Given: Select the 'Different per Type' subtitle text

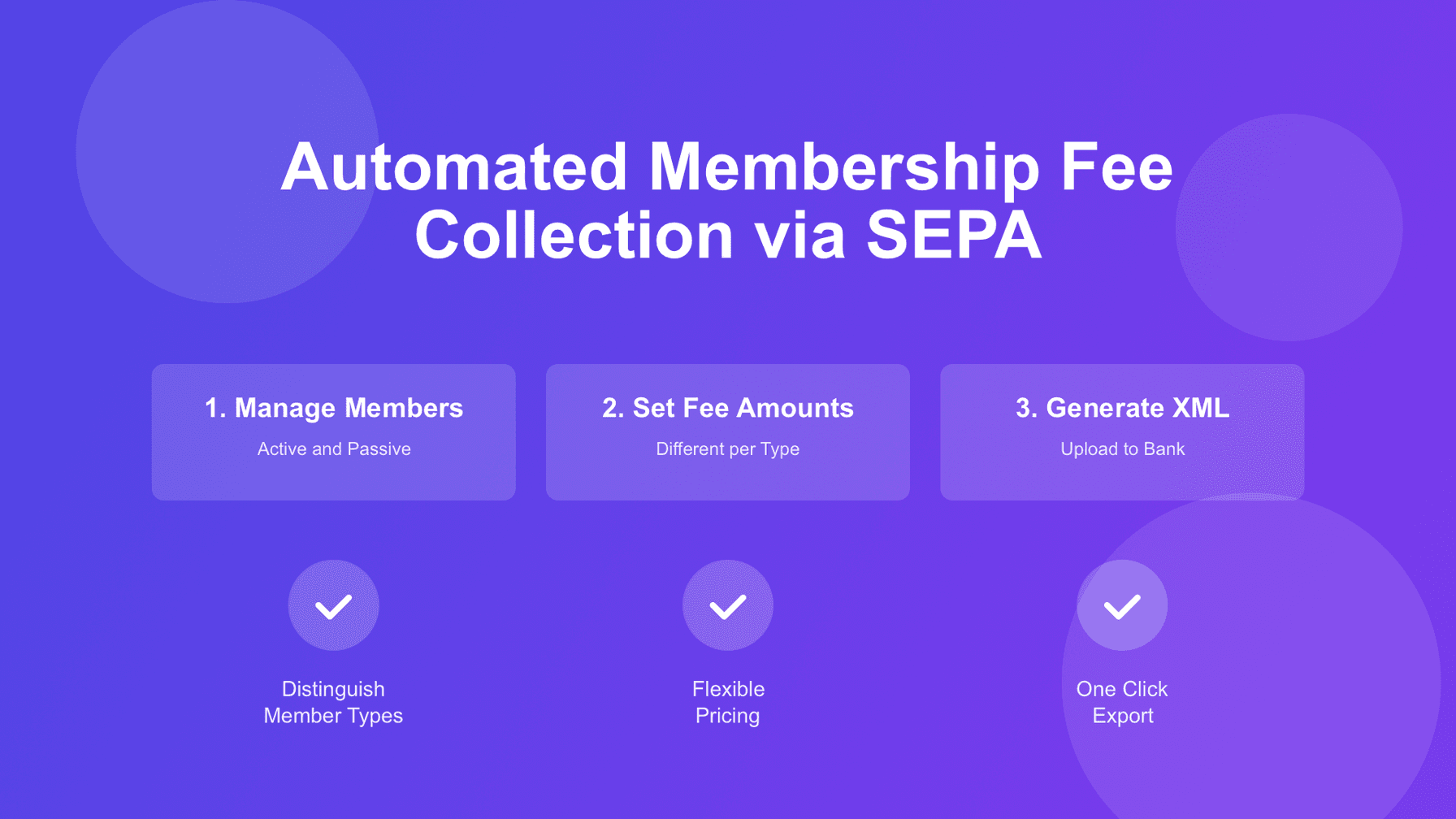Looking at the screenshot, I should 727,449.
